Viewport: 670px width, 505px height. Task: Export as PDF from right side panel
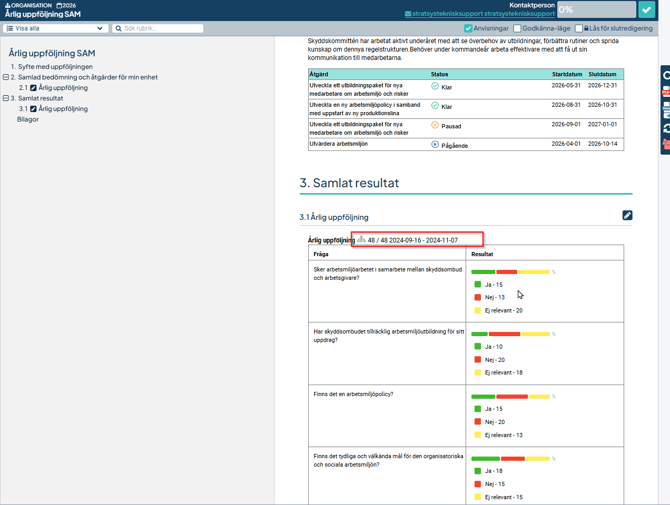(666, 91)
